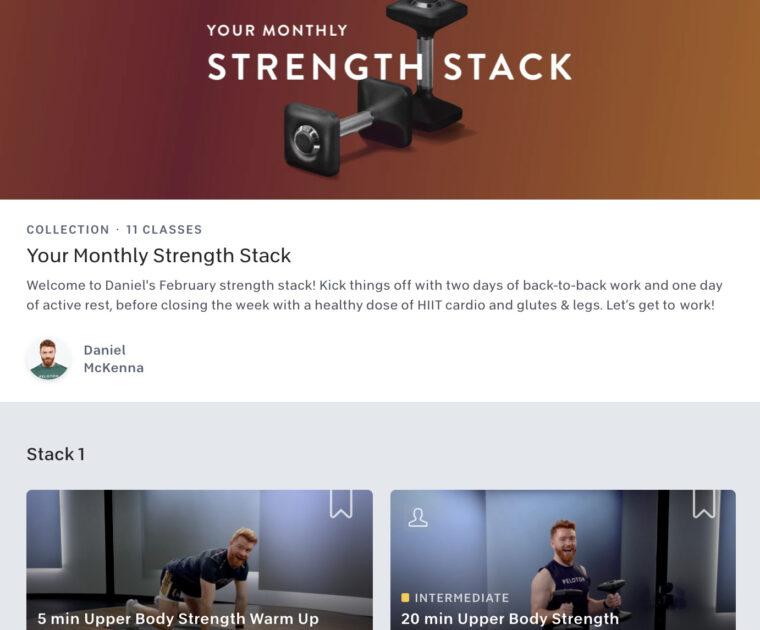Viewport: 760px width, 630px height.
Task: Click the 11 CLASSES count label
Action: click(164, 230)
